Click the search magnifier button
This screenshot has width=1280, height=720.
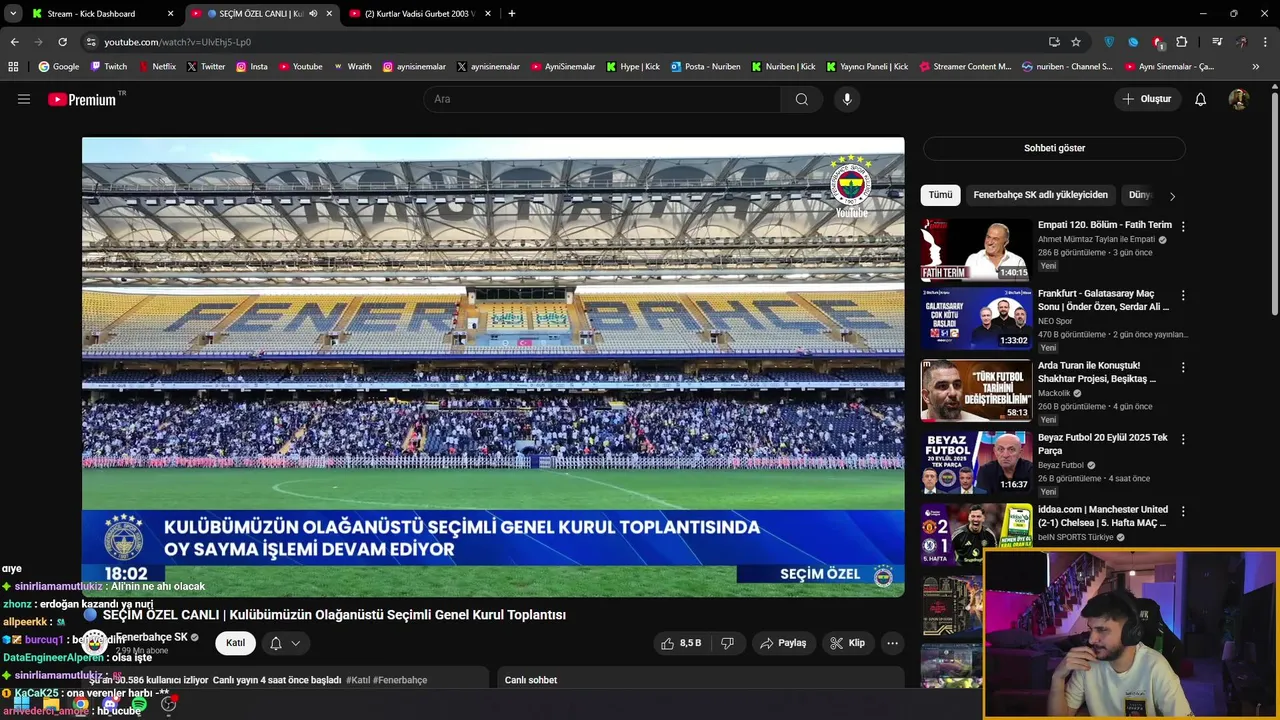click(x=802, y=99)
